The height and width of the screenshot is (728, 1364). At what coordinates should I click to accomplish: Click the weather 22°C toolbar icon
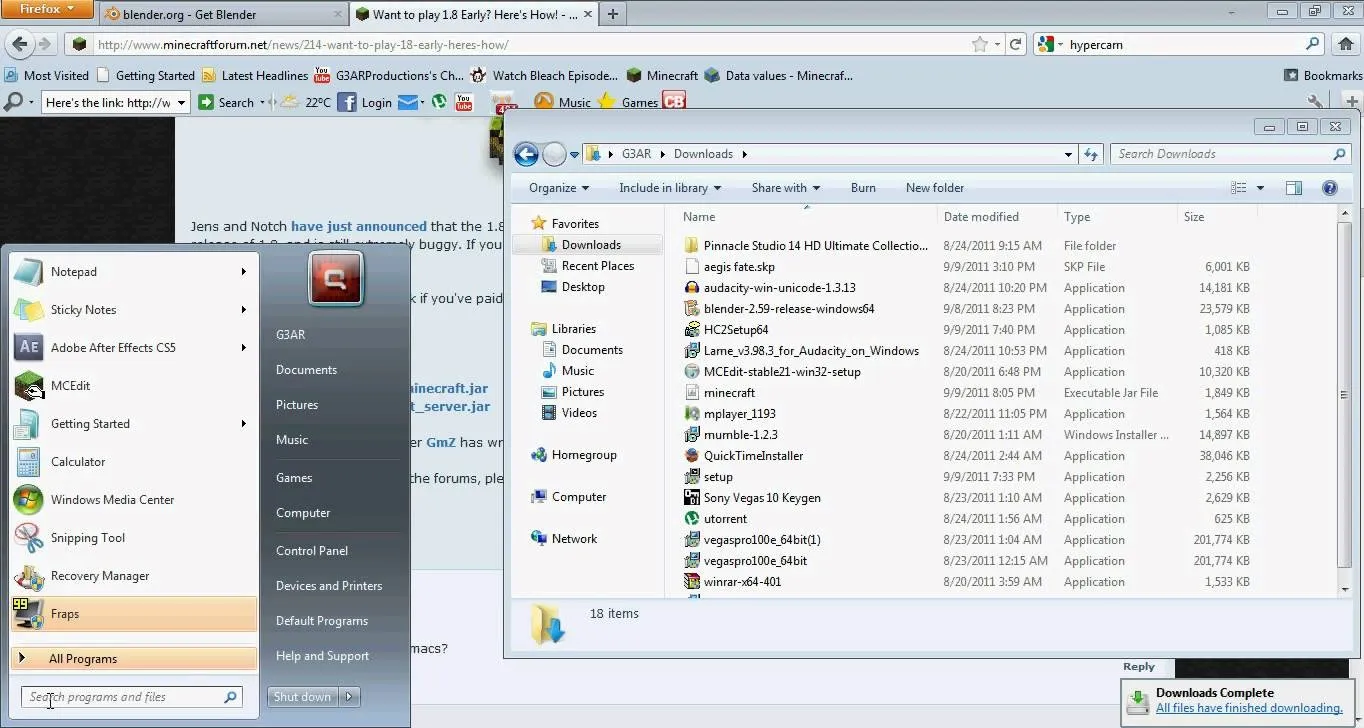pyautogui.click(x=290, y=102)
